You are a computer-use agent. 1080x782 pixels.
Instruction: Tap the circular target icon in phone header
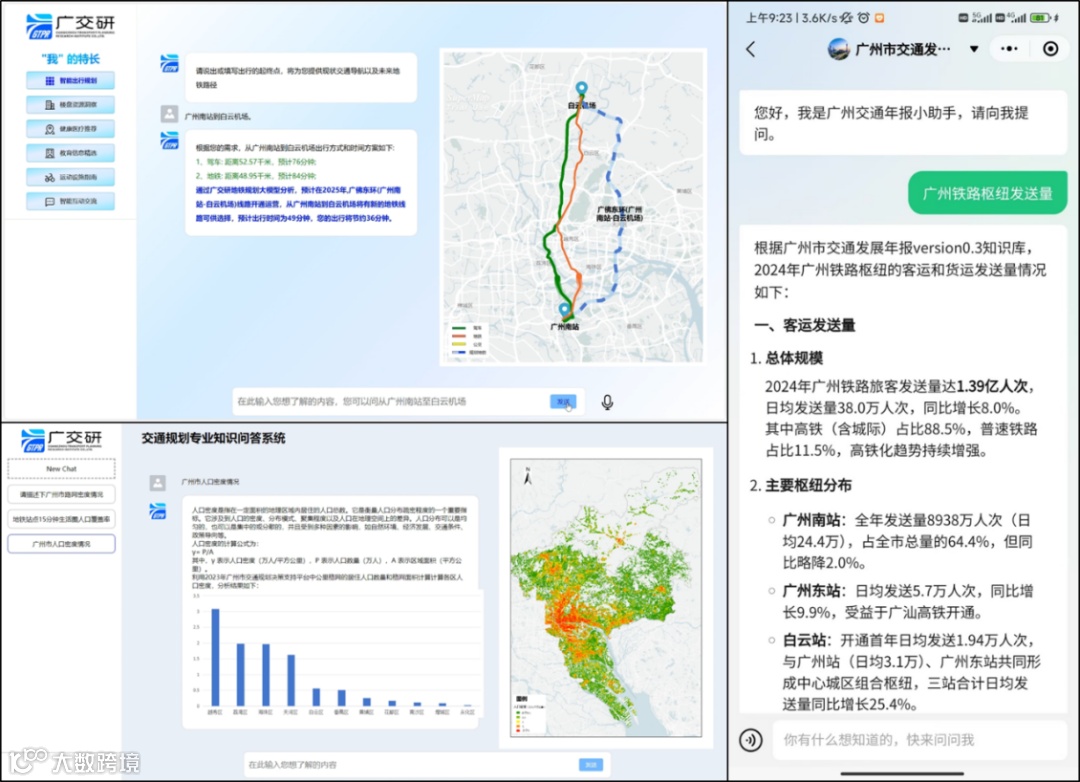coord(1050,49)
